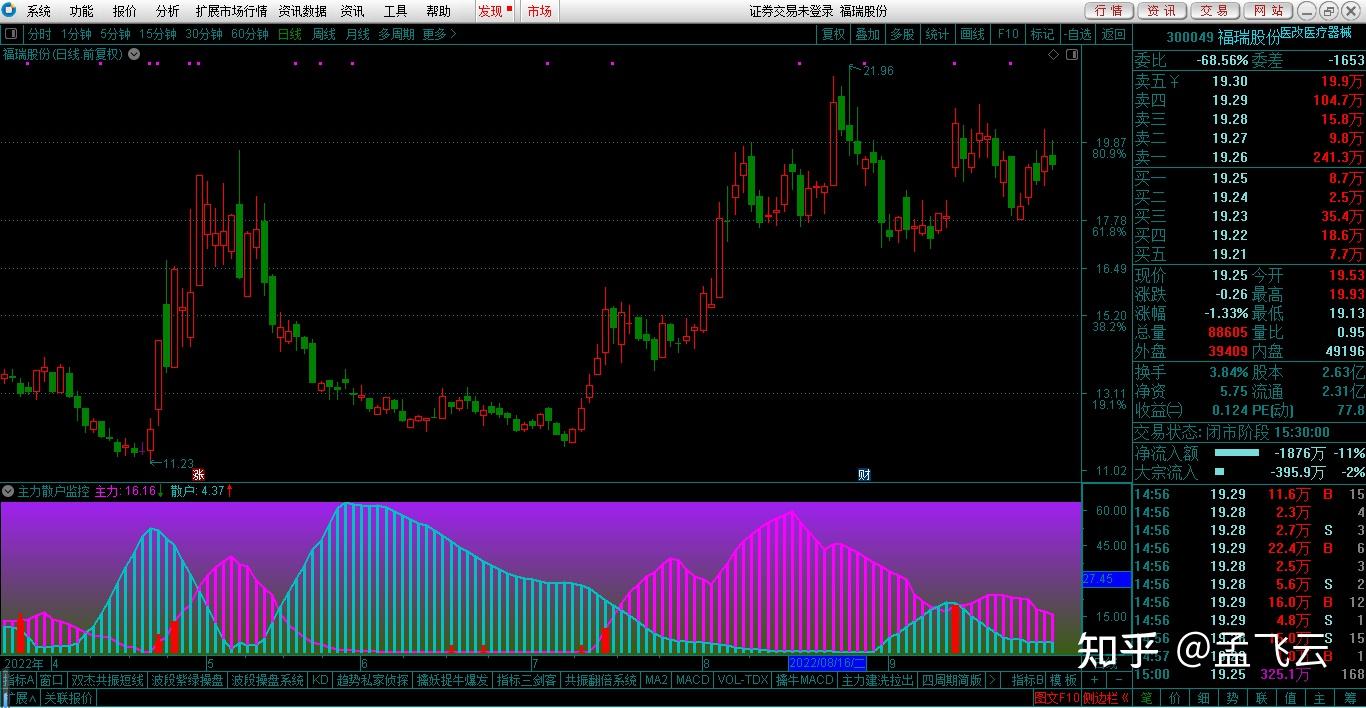Click the 涨 marker icon on chart
Viewport: 1366px width, 708px height.
click(198, 474)
